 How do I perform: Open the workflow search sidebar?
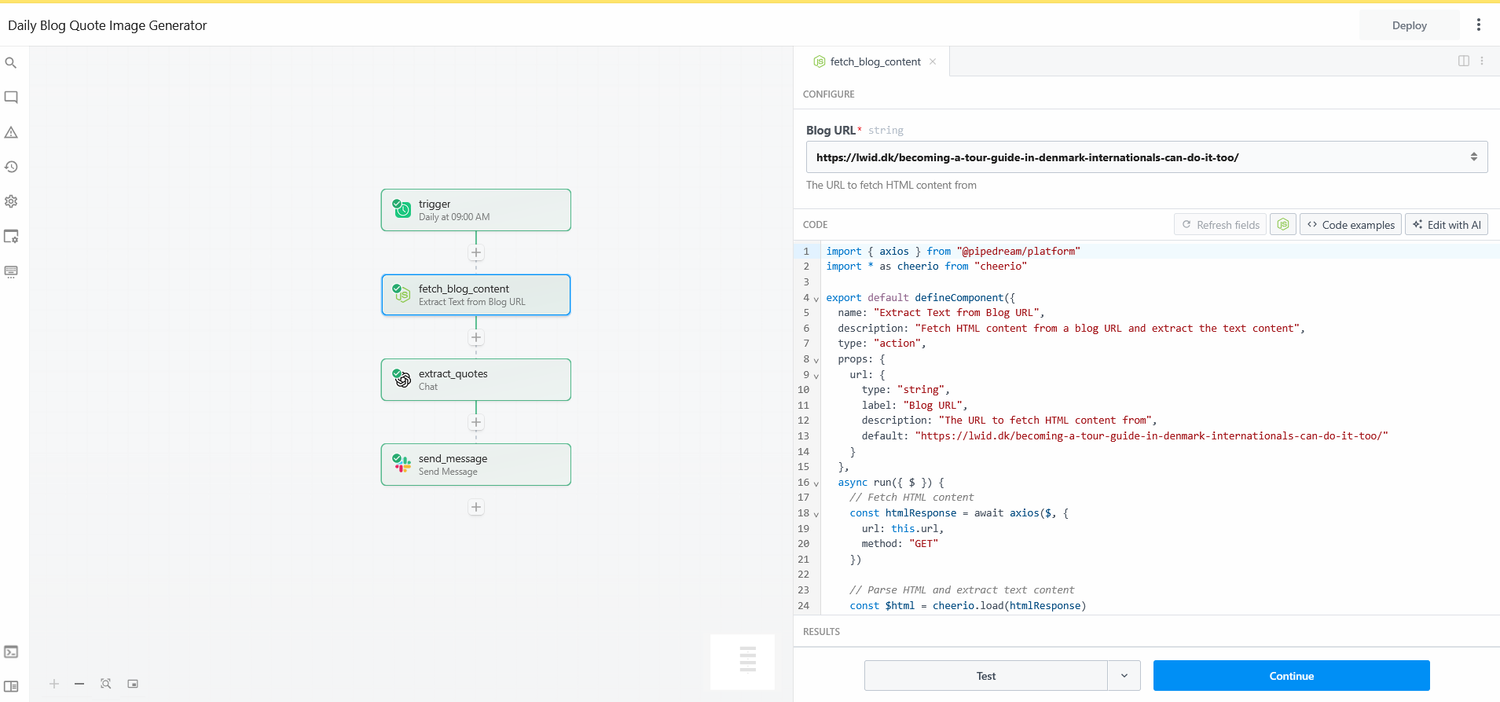tap(11, 62)
